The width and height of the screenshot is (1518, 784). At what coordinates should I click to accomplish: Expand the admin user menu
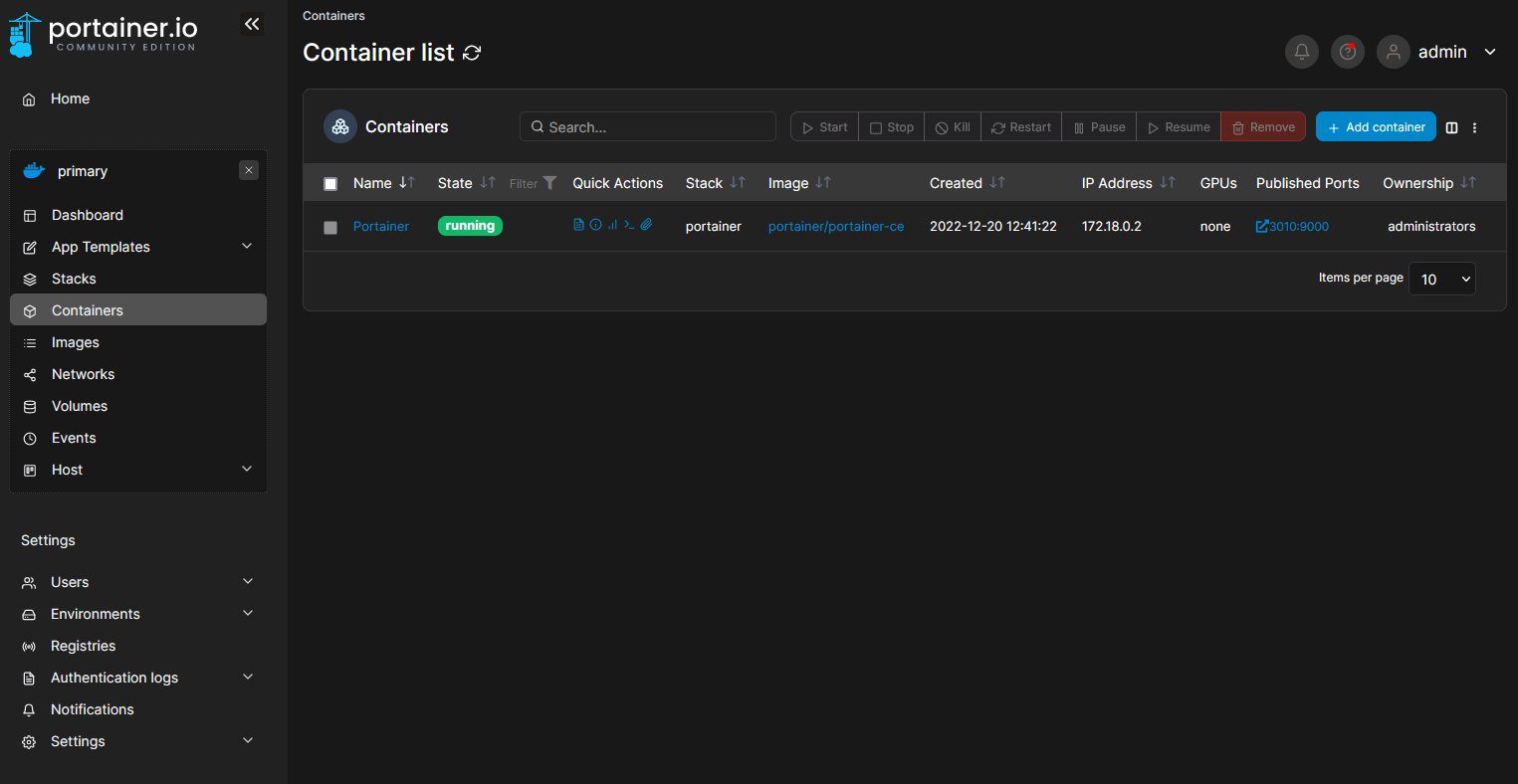(x=1489, y=52)
